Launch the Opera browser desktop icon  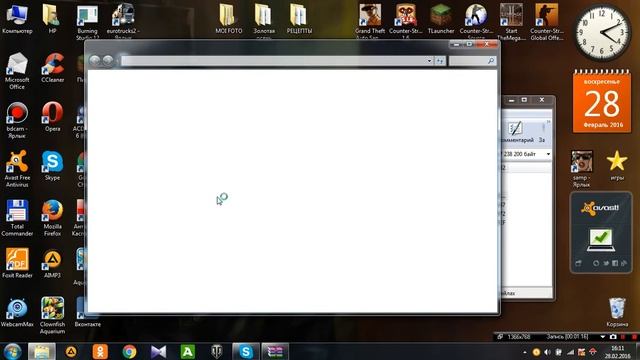[x=52, y=117]
